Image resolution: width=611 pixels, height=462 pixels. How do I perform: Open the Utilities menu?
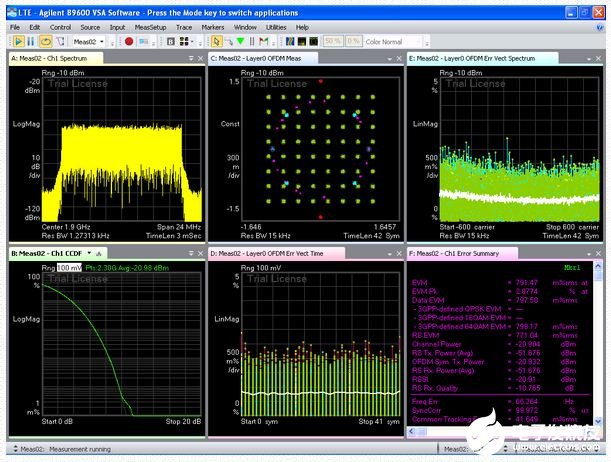(x=276, y=27)
